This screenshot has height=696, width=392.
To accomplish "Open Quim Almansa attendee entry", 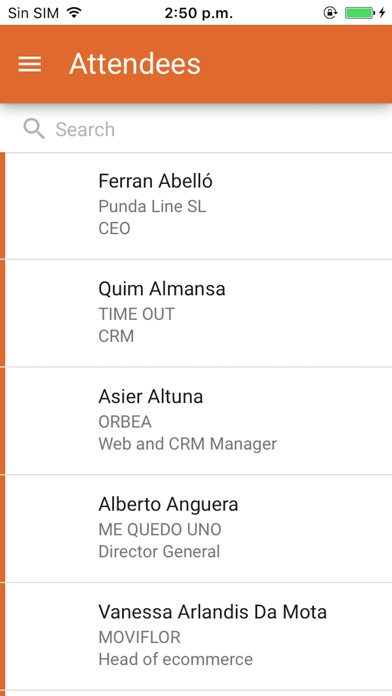I will point(196,313).
